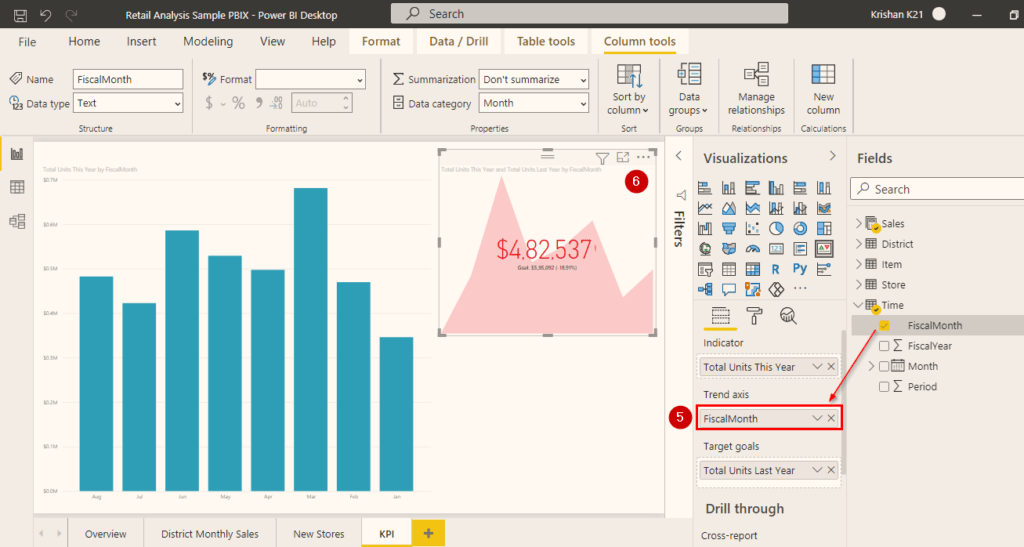Select the globe map visual
Screen dimensions: 1024x547
[705, 249]
